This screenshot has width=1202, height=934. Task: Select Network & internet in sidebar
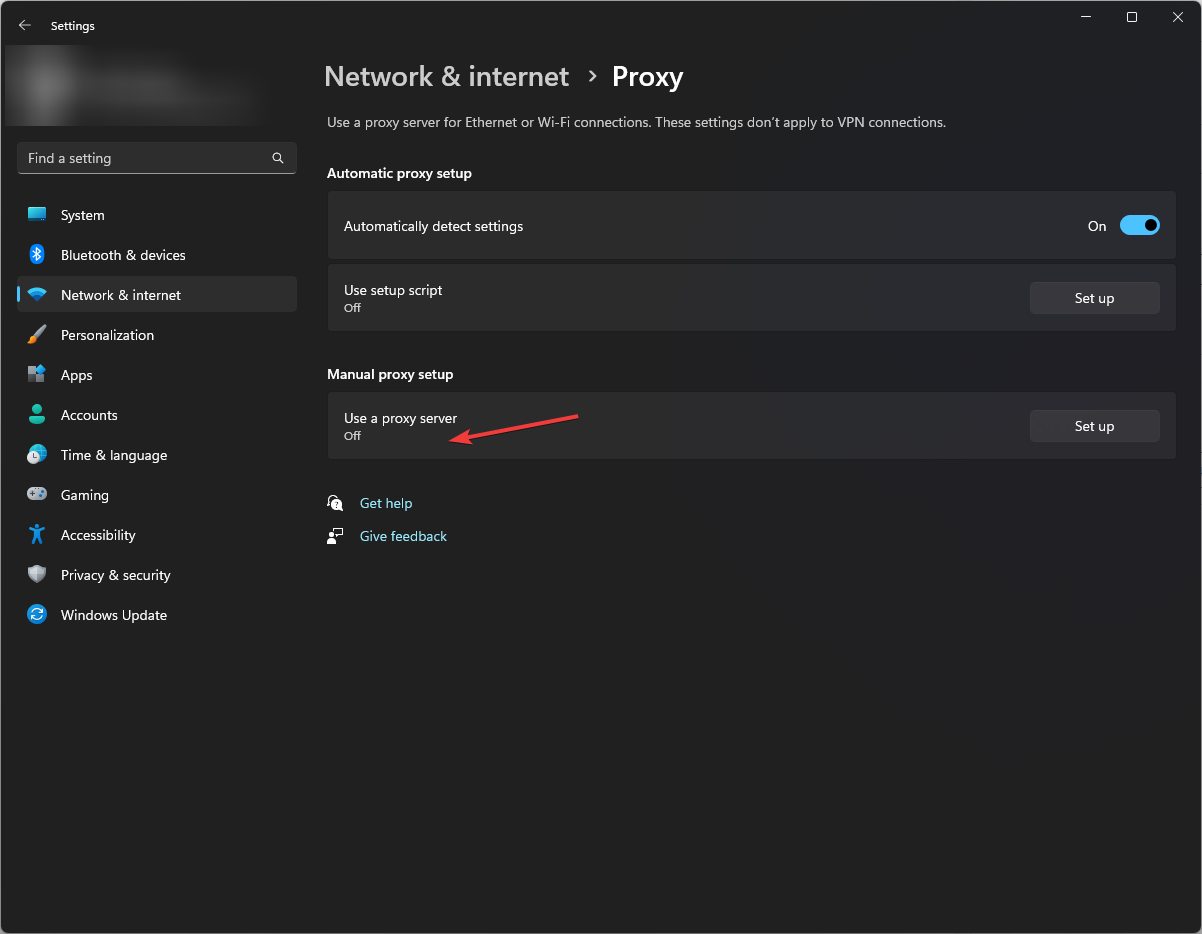[x=121, y=295]
